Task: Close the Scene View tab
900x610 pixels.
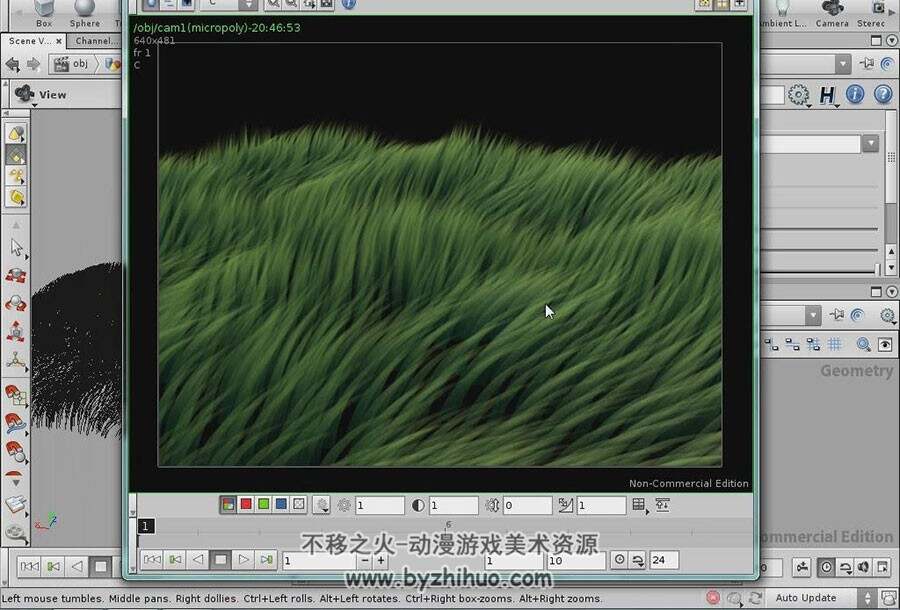Action: [59, 41]
